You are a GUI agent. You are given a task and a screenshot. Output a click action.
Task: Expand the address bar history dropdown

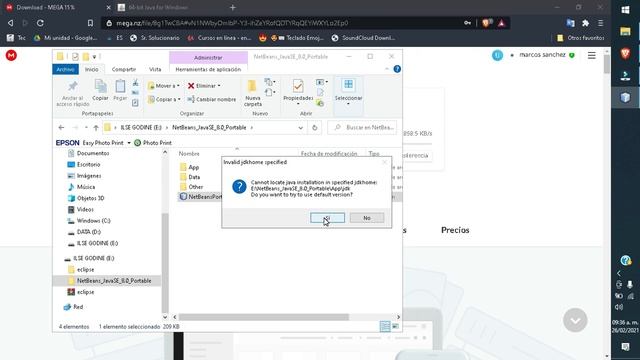(300, 128)
